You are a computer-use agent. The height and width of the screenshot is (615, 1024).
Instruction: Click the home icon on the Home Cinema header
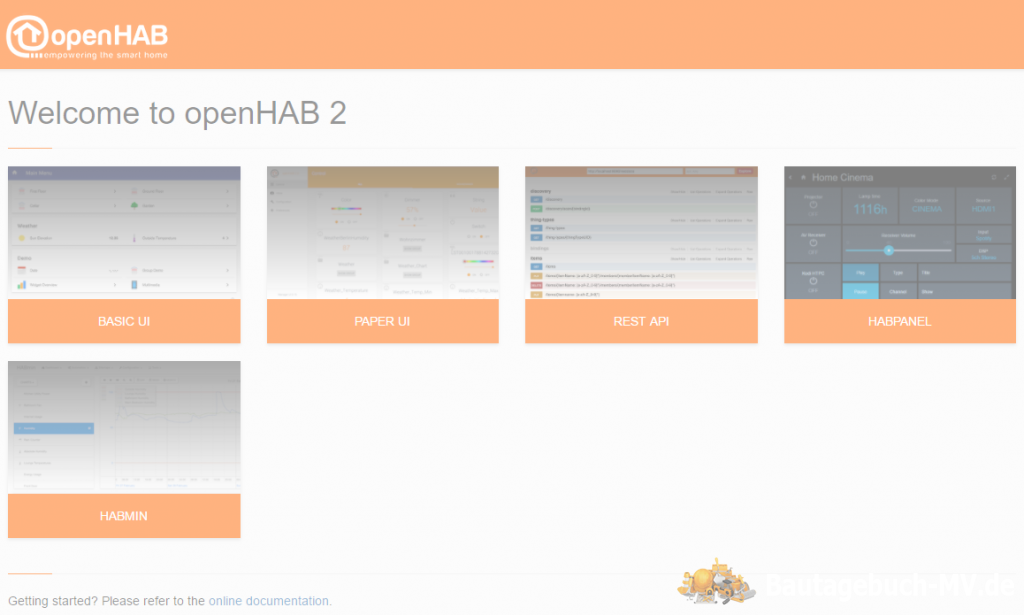[804, 177]
